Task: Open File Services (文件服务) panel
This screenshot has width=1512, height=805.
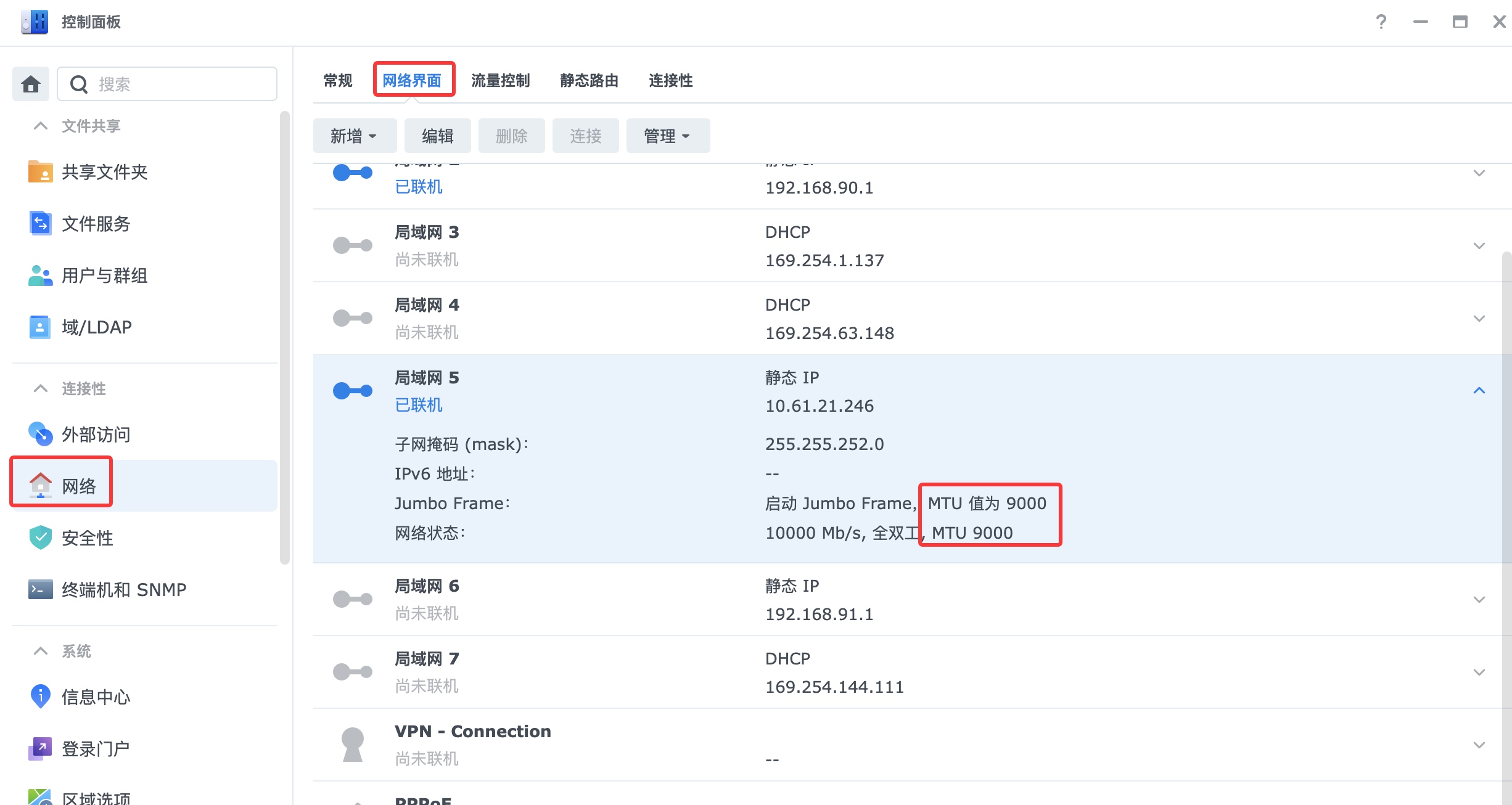Action: pos(96,224)
